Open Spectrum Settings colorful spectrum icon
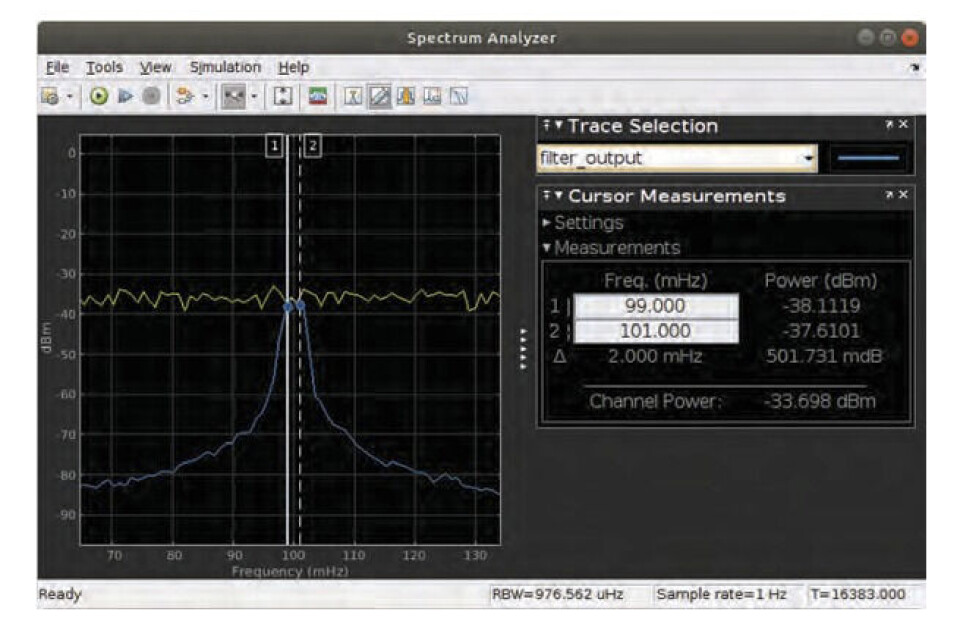The image size is (960, 624). (317, 96)
